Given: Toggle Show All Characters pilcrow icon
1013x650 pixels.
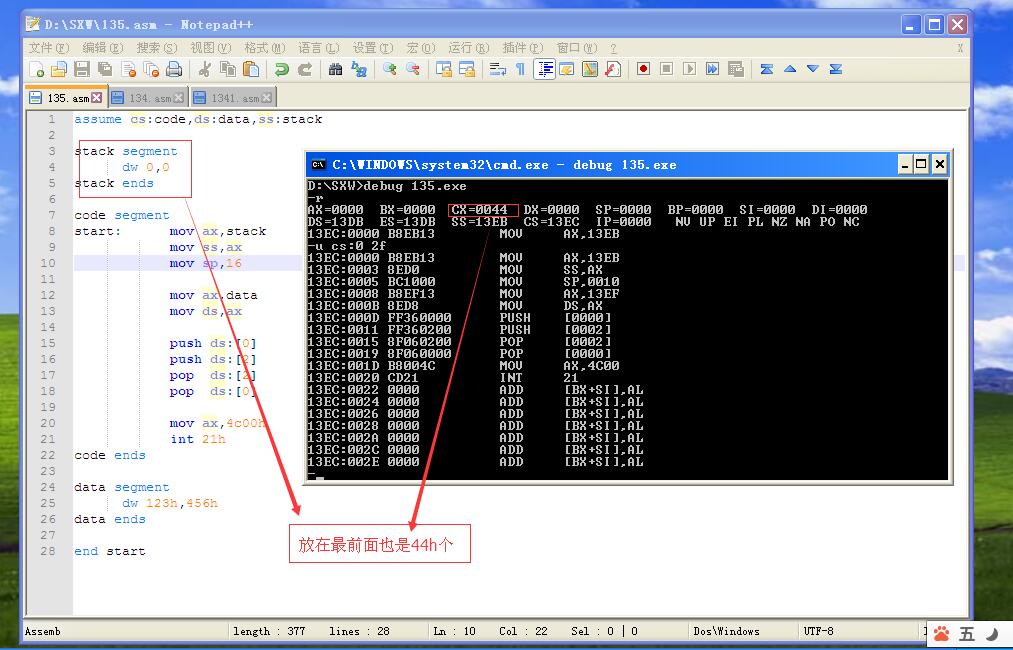Looking at the screenshot, I should [x=520, y=69].
